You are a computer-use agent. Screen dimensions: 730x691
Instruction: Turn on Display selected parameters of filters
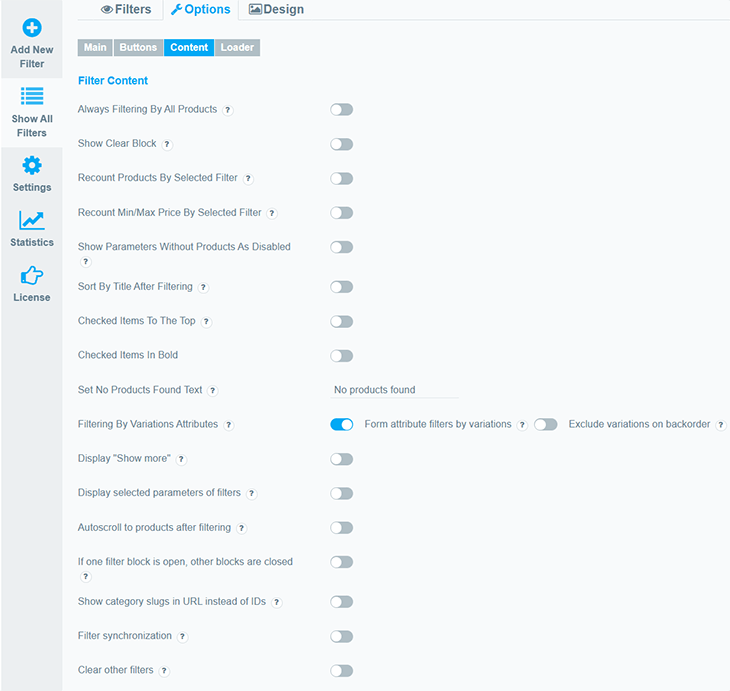(x=342, y=494)
